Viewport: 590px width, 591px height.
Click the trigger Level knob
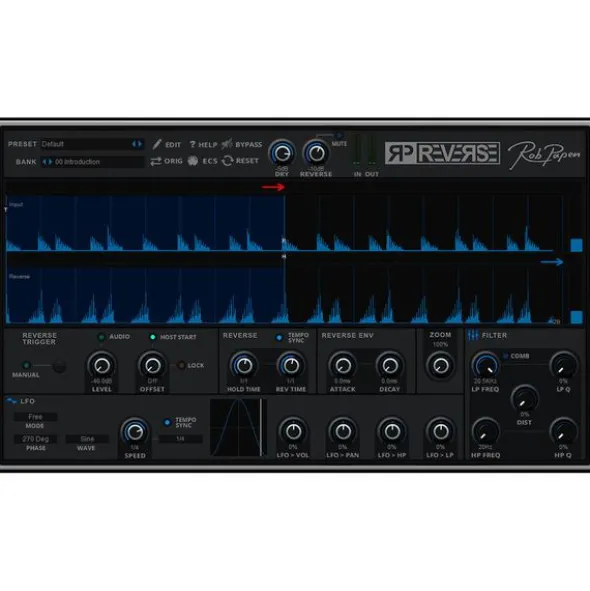[x=101, y=365]
